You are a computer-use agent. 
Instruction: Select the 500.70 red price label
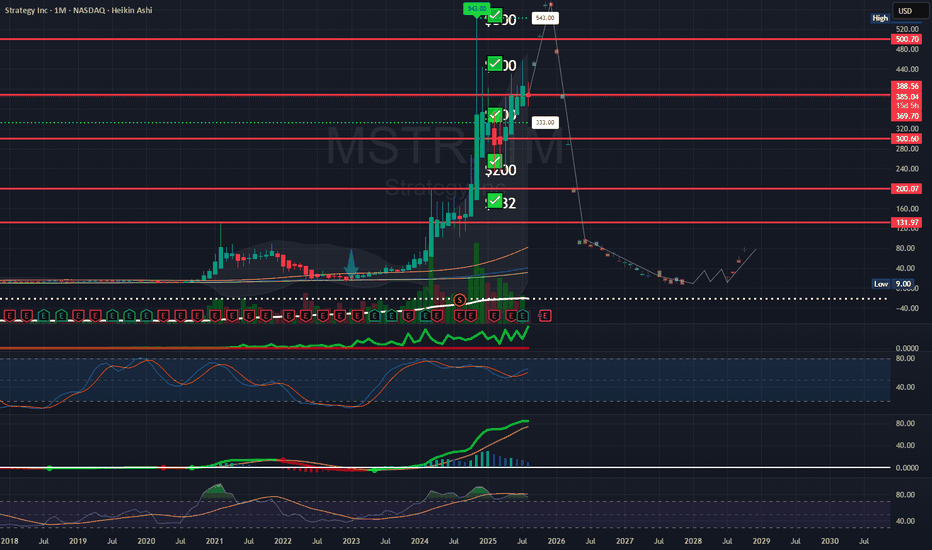[x=907, y=39]
